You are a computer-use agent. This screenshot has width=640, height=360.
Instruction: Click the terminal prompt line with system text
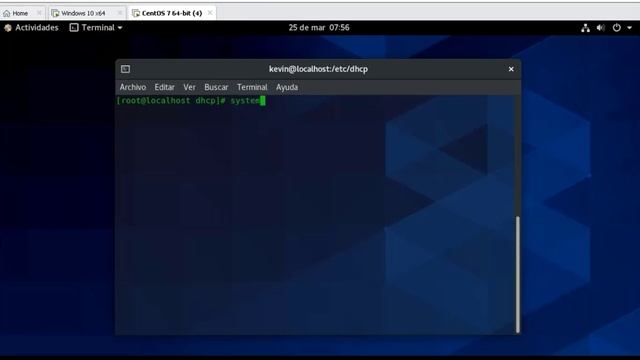point(191,100)
